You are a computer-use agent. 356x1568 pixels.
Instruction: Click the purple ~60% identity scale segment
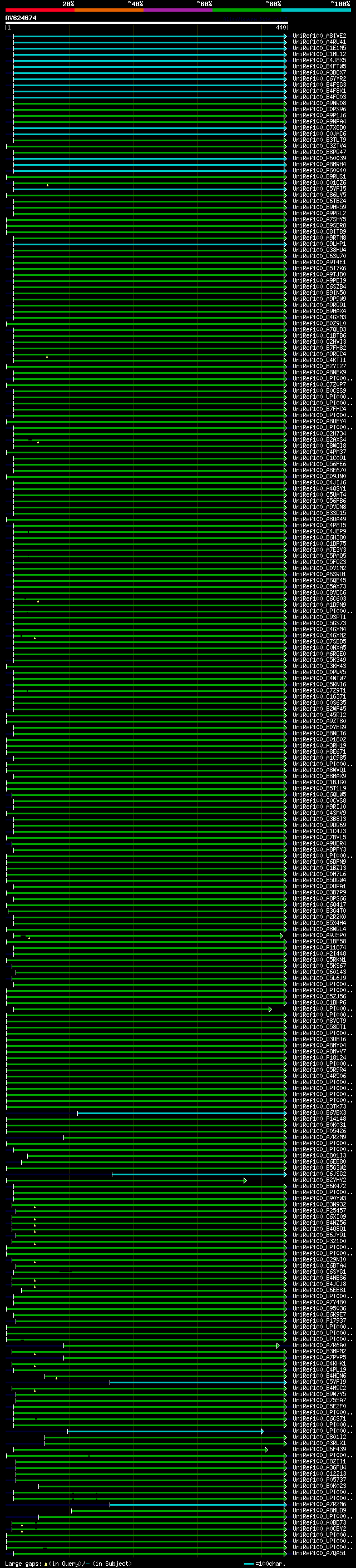pos(179,10)
